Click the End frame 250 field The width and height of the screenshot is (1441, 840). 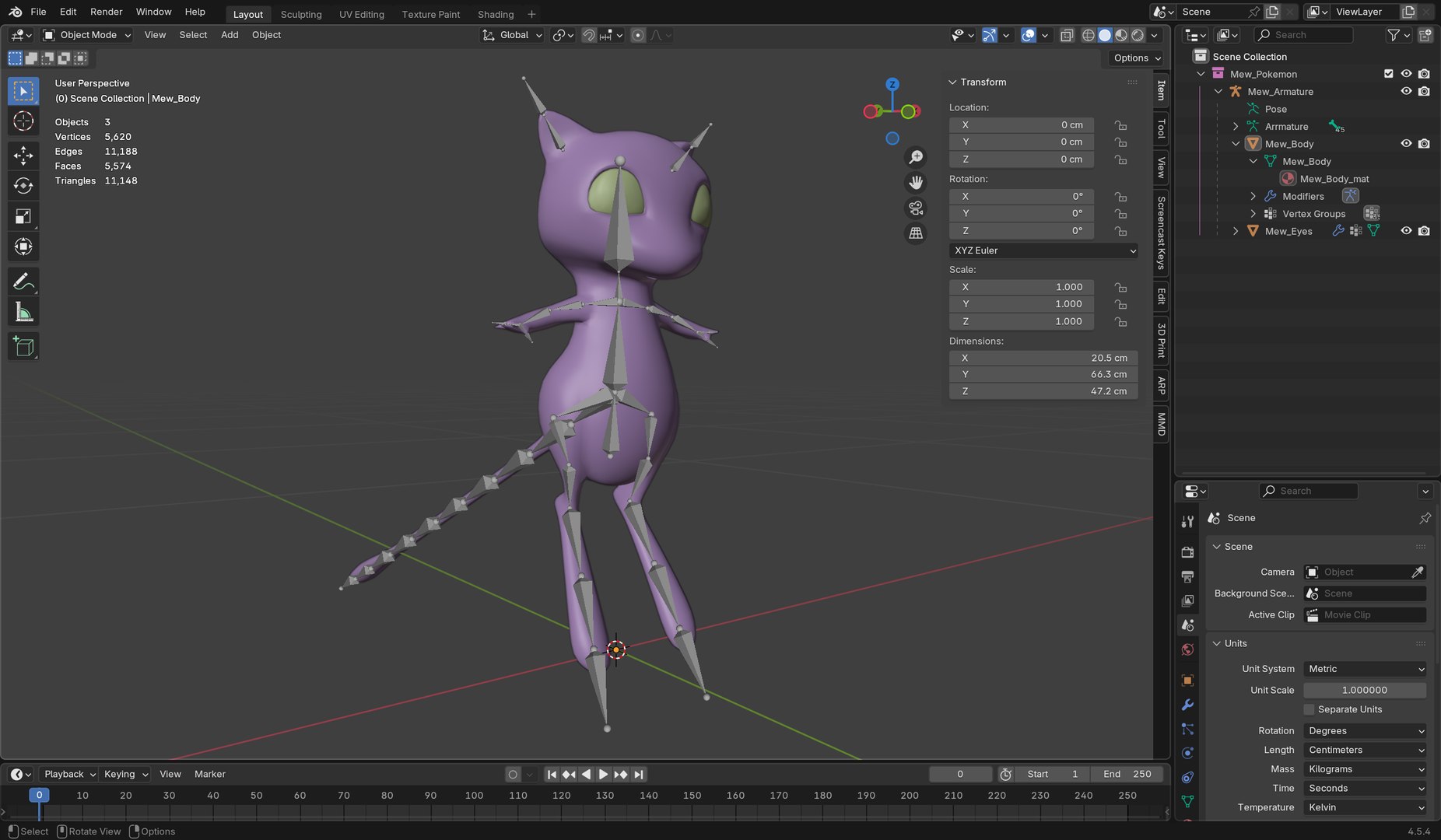(x=1127, y=774)
